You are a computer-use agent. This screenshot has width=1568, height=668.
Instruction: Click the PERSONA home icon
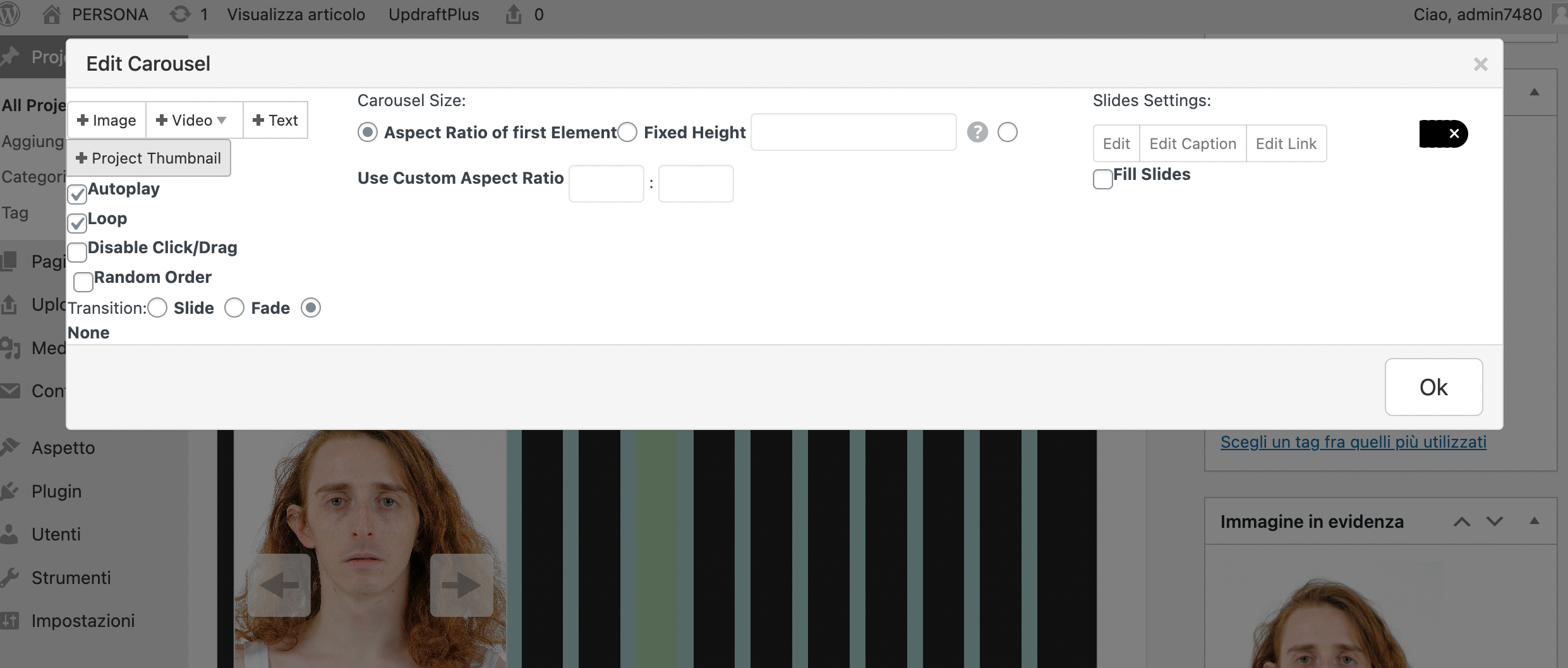click(51, 14)
